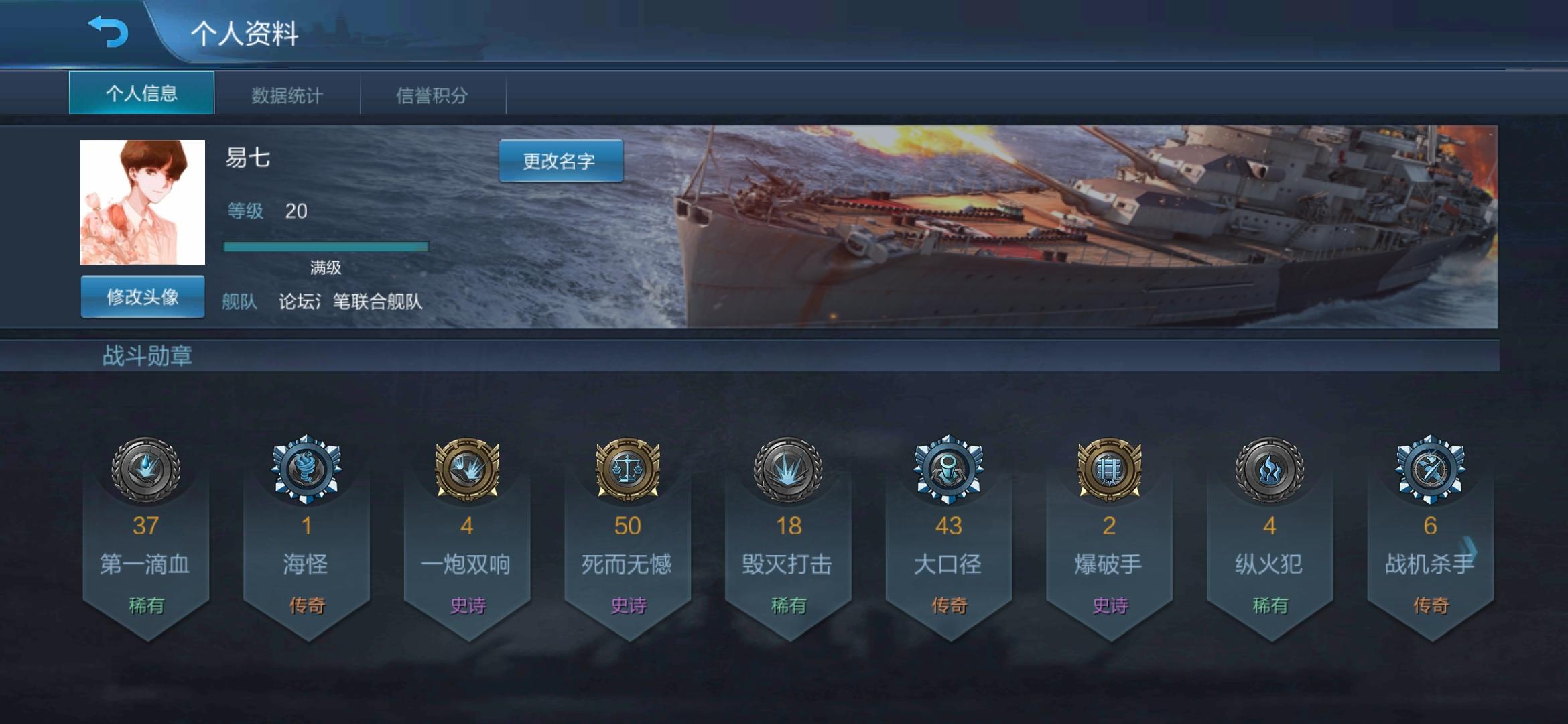
Task: Click the 更改名字 button
Action: pyautogui.click(x=561, y=161)
